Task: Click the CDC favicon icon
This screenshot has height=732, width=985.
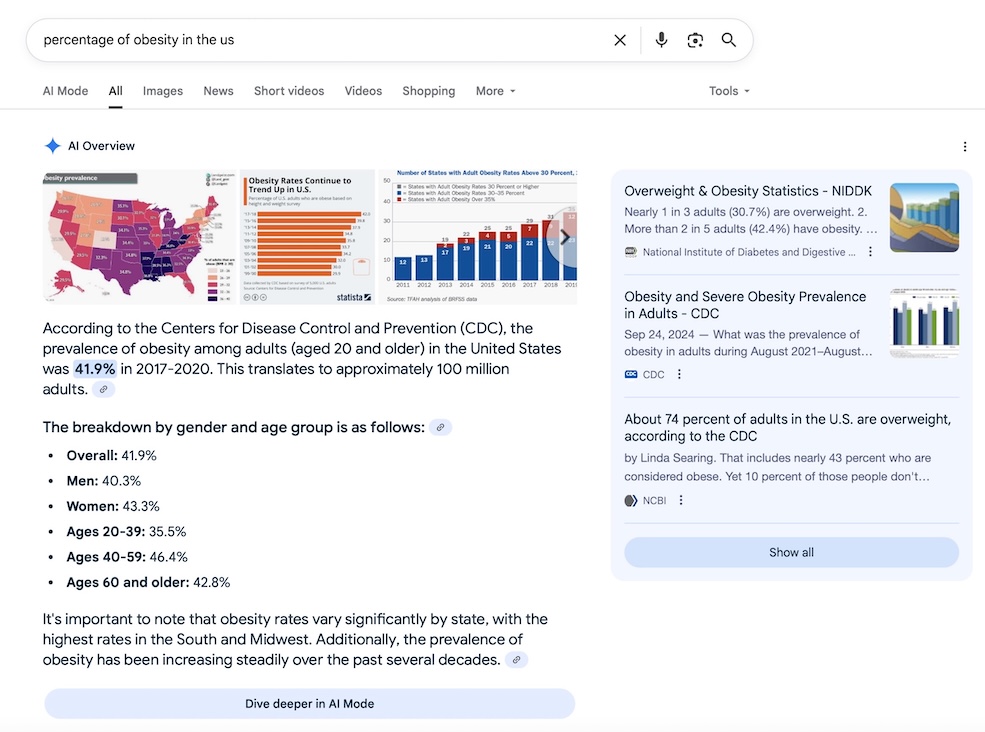Action: pyautogui.click(x=631, y=374)
